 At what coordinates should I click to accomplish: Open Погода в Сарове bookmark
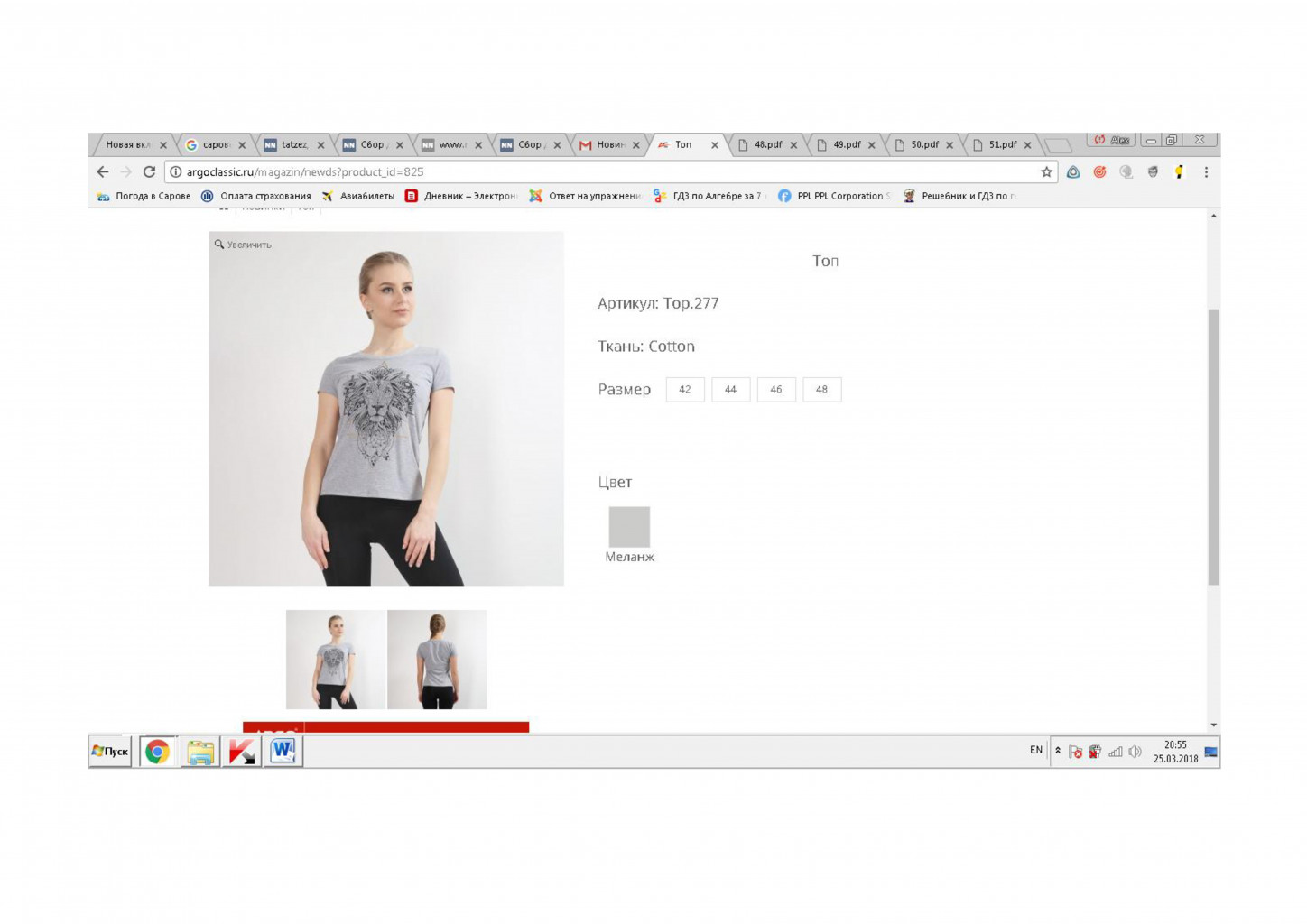tap(144, 196)
